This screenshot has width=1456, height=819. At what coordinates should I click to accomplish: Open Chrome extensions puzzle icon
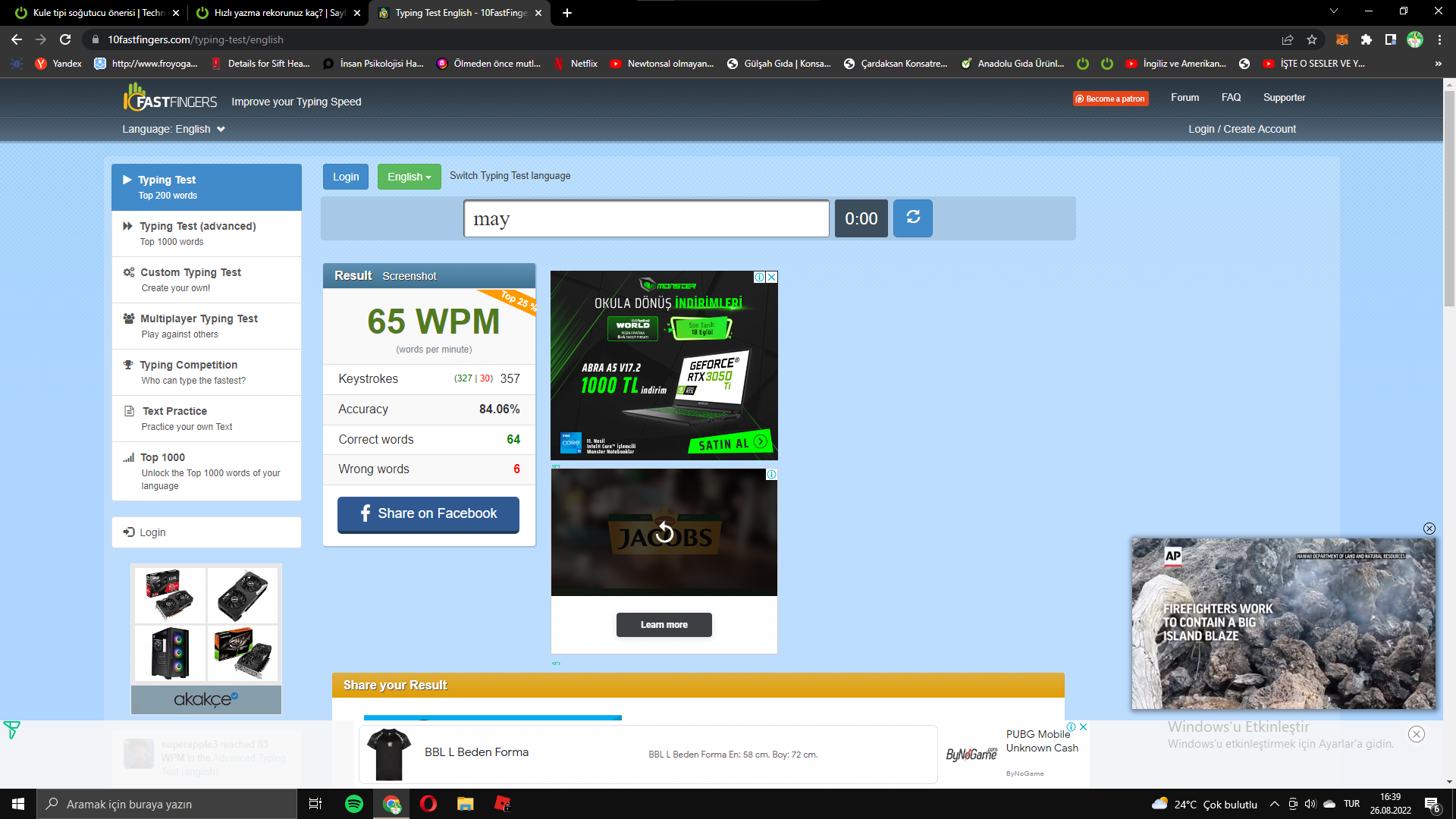point(1367,39)
